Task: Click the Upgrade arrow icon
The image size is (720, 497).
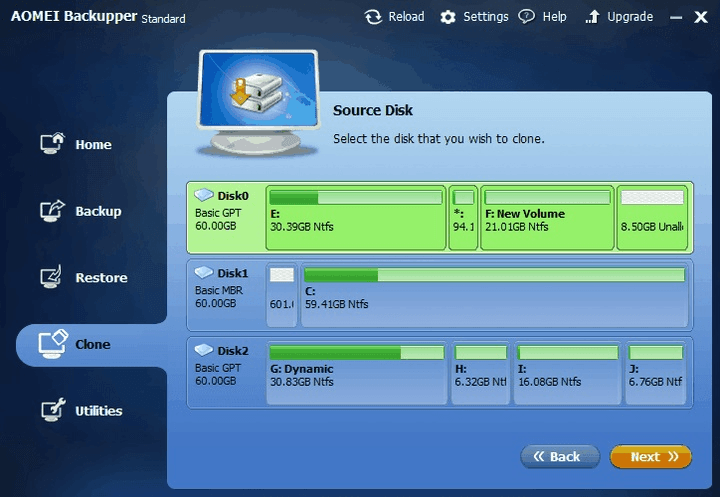Action: [x=592, y=17]
